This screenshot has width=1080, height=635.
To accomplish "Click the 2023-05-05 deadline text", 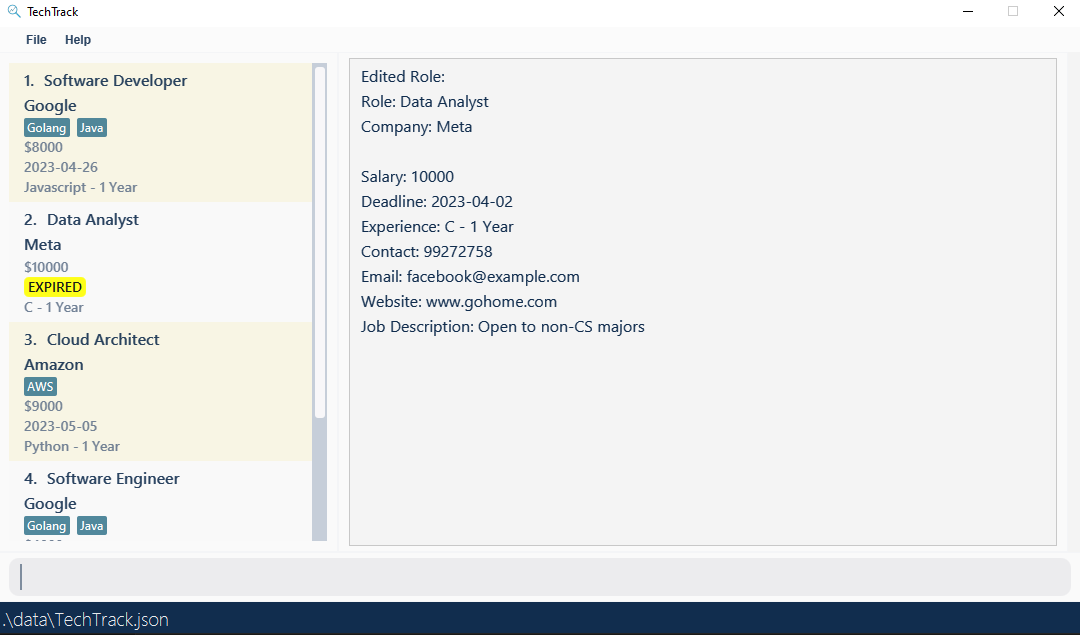I will (61, 426).
